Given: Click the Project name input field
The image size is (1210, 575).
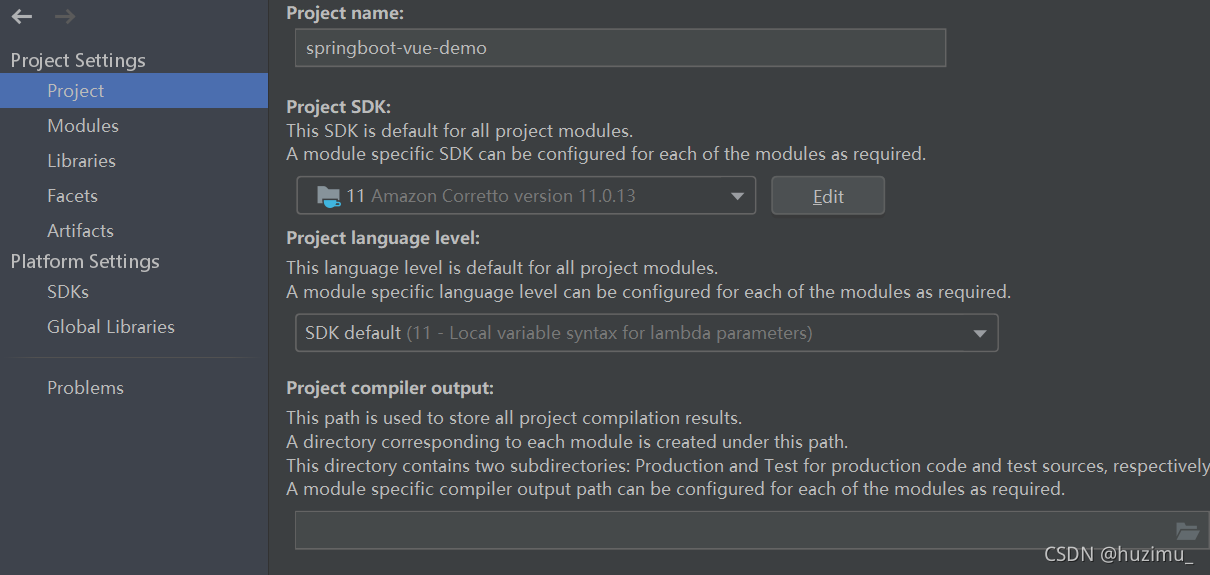Looking at the screenshot, I should tap(620, 47).
